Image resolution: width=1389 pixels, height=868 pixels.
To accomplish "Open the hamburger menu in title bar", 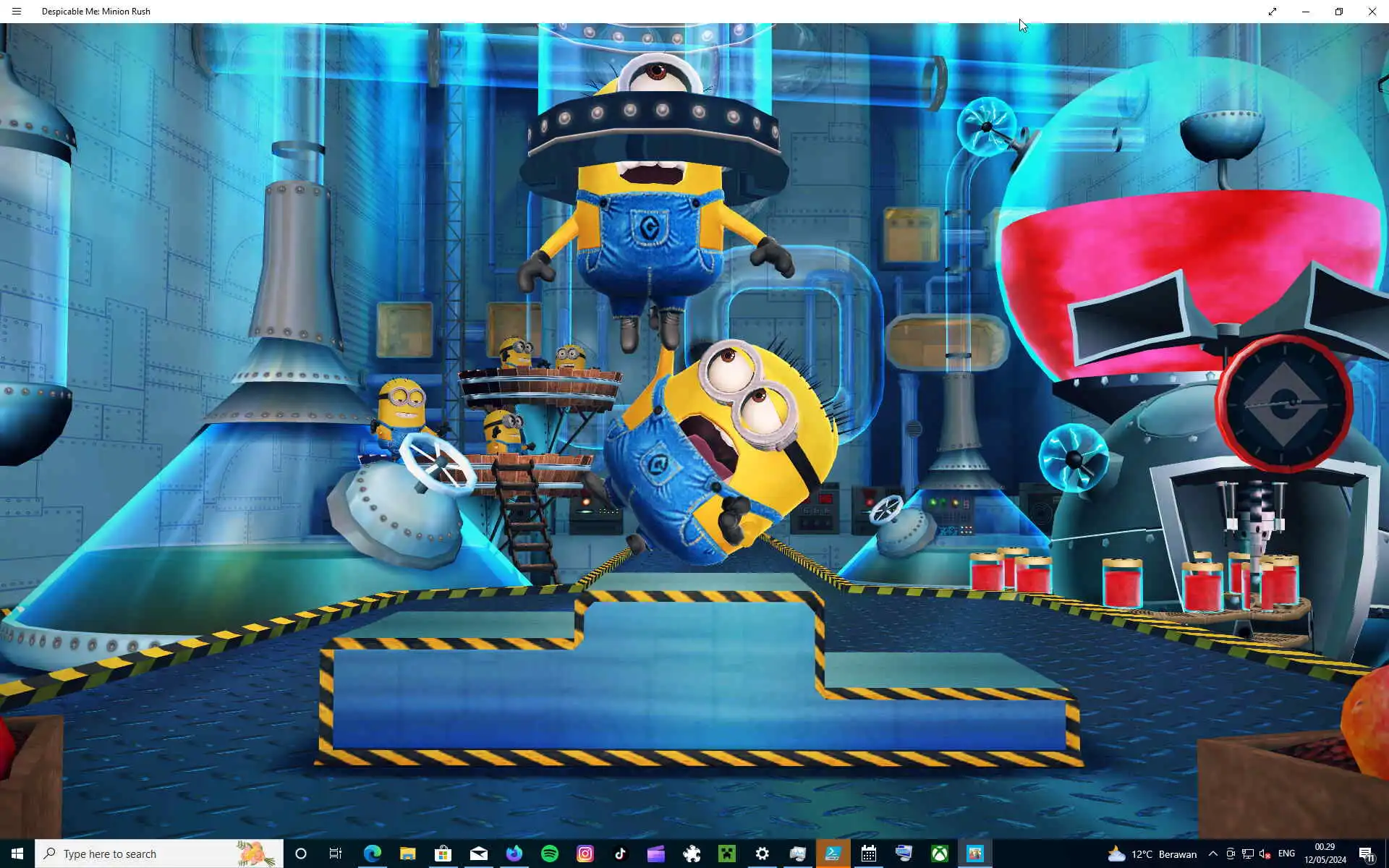I will 17,12.
